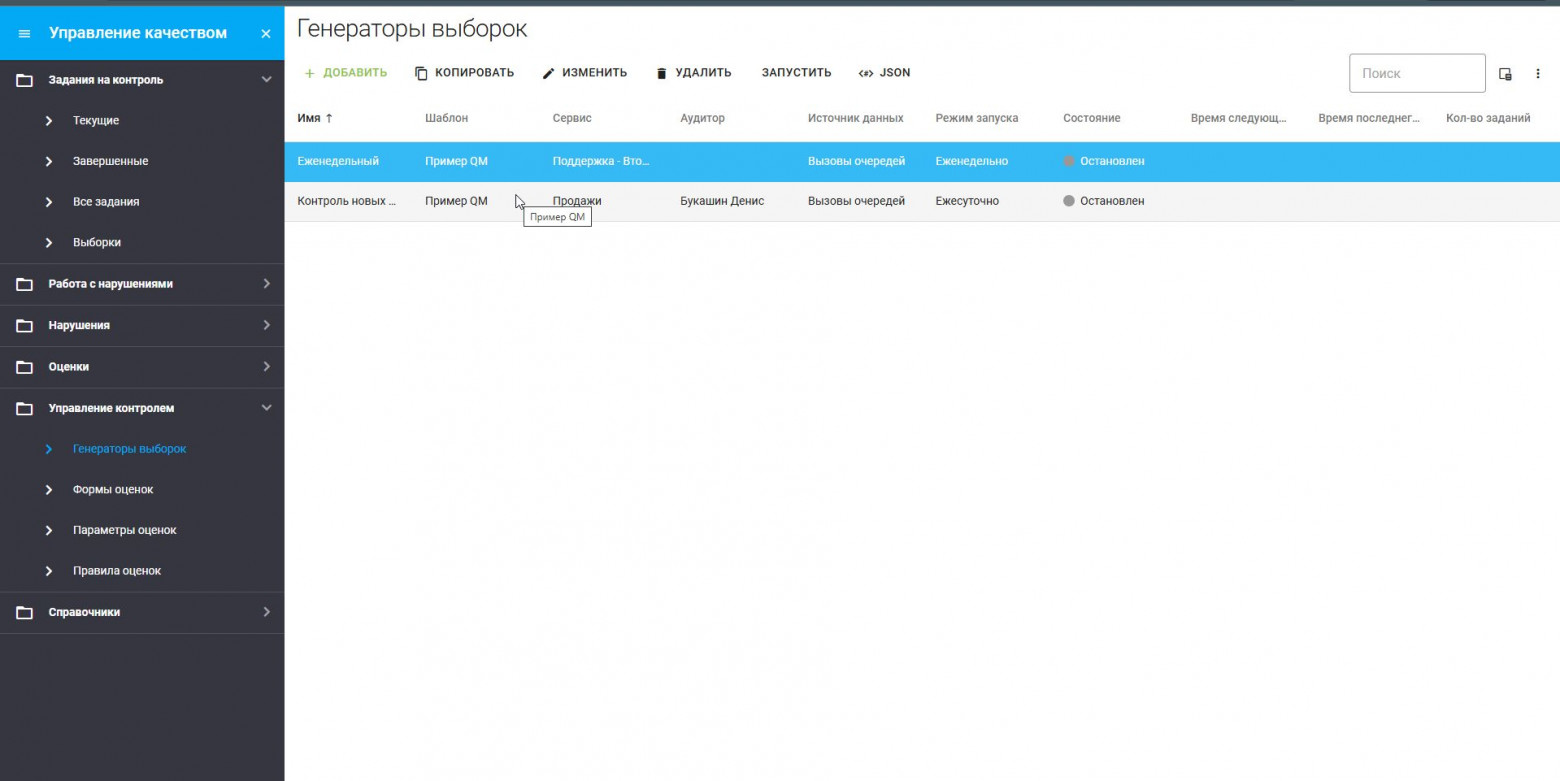This screenshot has width=1560, height=781.
Task: Open Параметры оценок in sidebar
Action: 125,530
